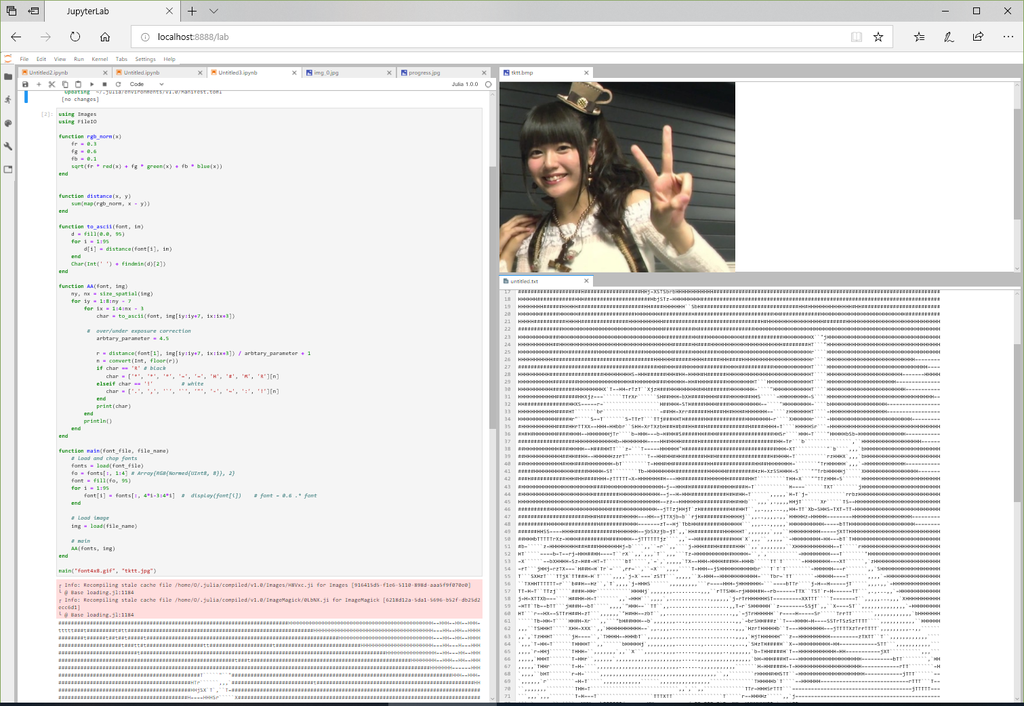Click inside the Julia code cell editor

pyautogui.click(x=269, y=342)
